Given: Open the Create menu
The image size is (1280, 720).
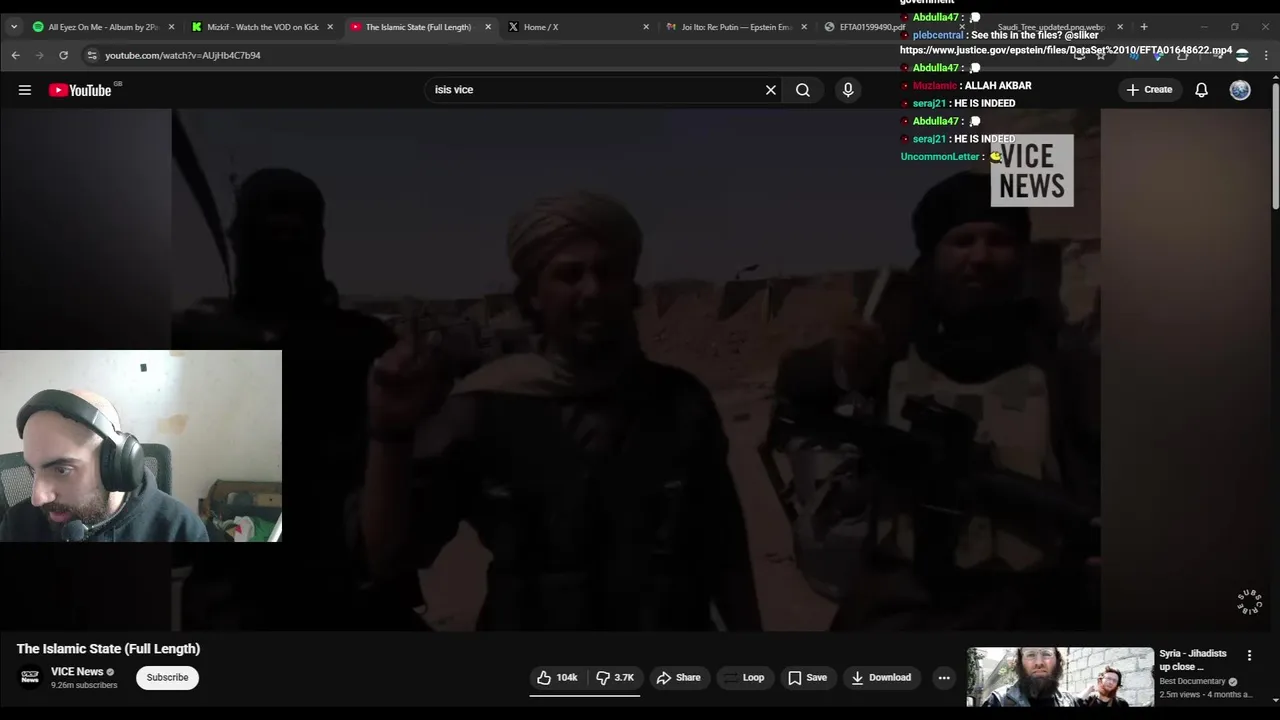Looking at the screenshot, I should pos(1149,90).
